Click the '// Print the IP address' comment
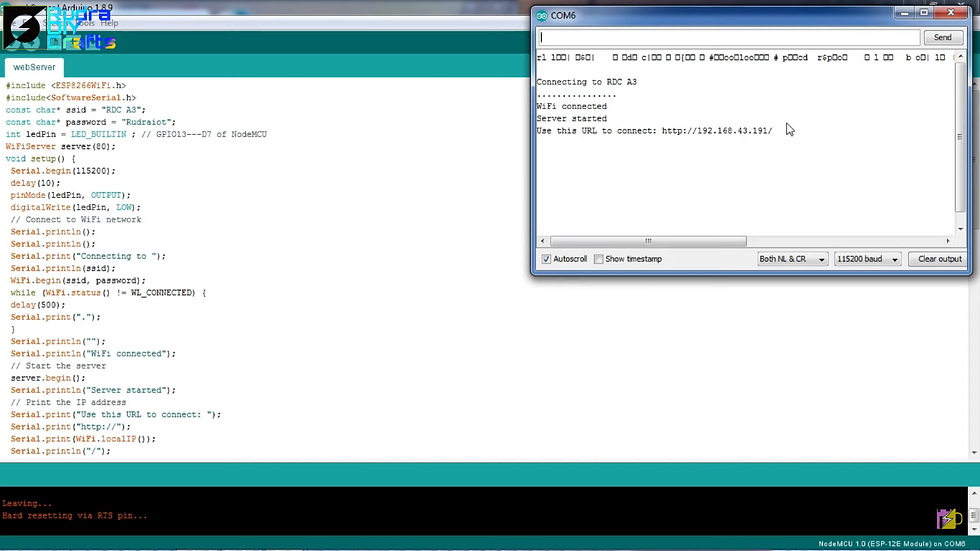Image resolution: width=980 pixels, height=551 pixels. point(68,402)
